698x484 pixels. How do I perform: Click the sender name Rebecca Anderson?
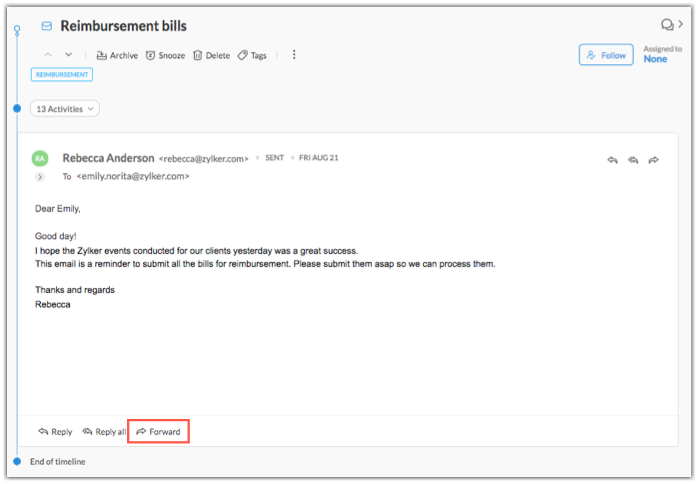click(108, 158)
